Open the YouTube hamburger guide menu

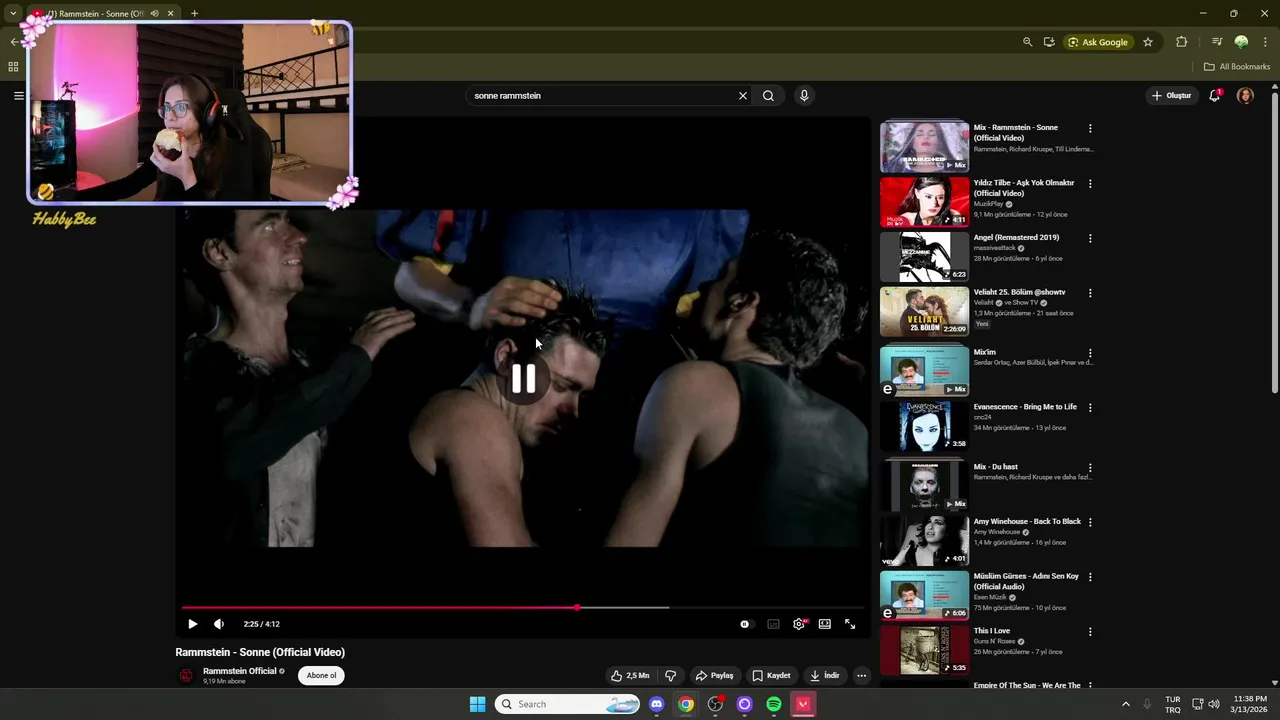coord(19,96)
